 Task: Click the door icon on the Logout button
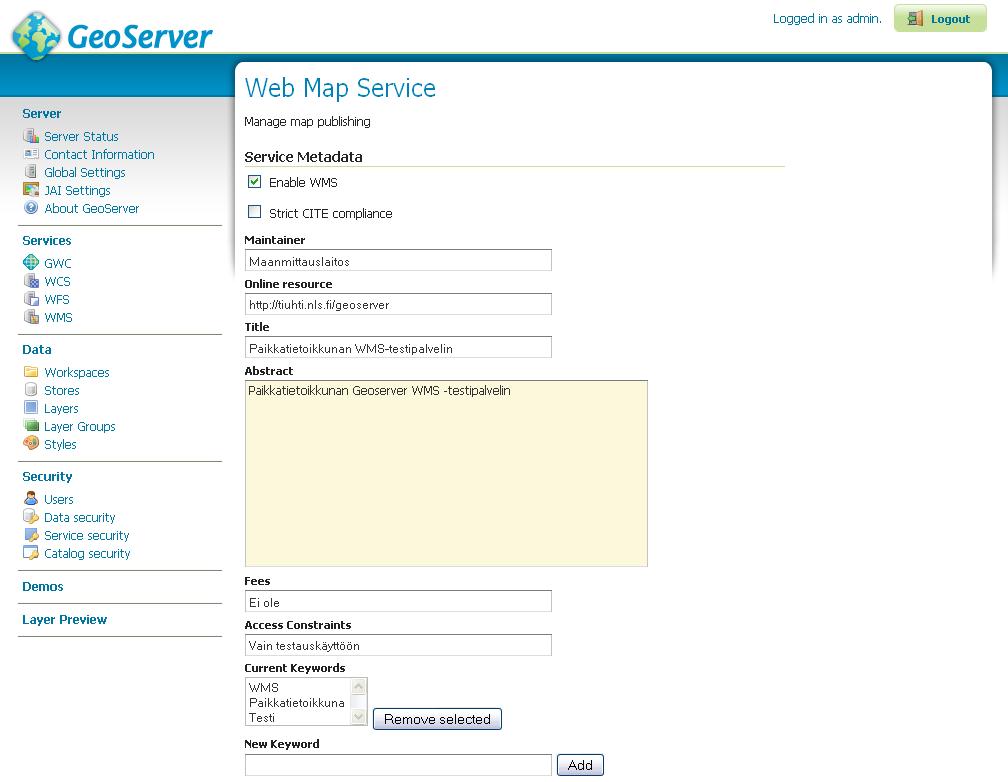[915, 19]
